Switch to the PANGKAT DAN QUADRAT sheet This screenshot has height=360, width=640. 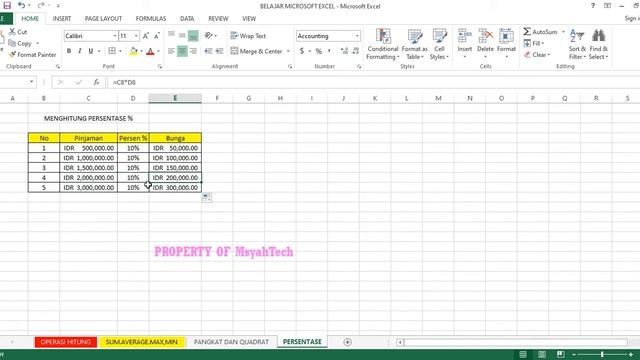[x=231, y=342]
